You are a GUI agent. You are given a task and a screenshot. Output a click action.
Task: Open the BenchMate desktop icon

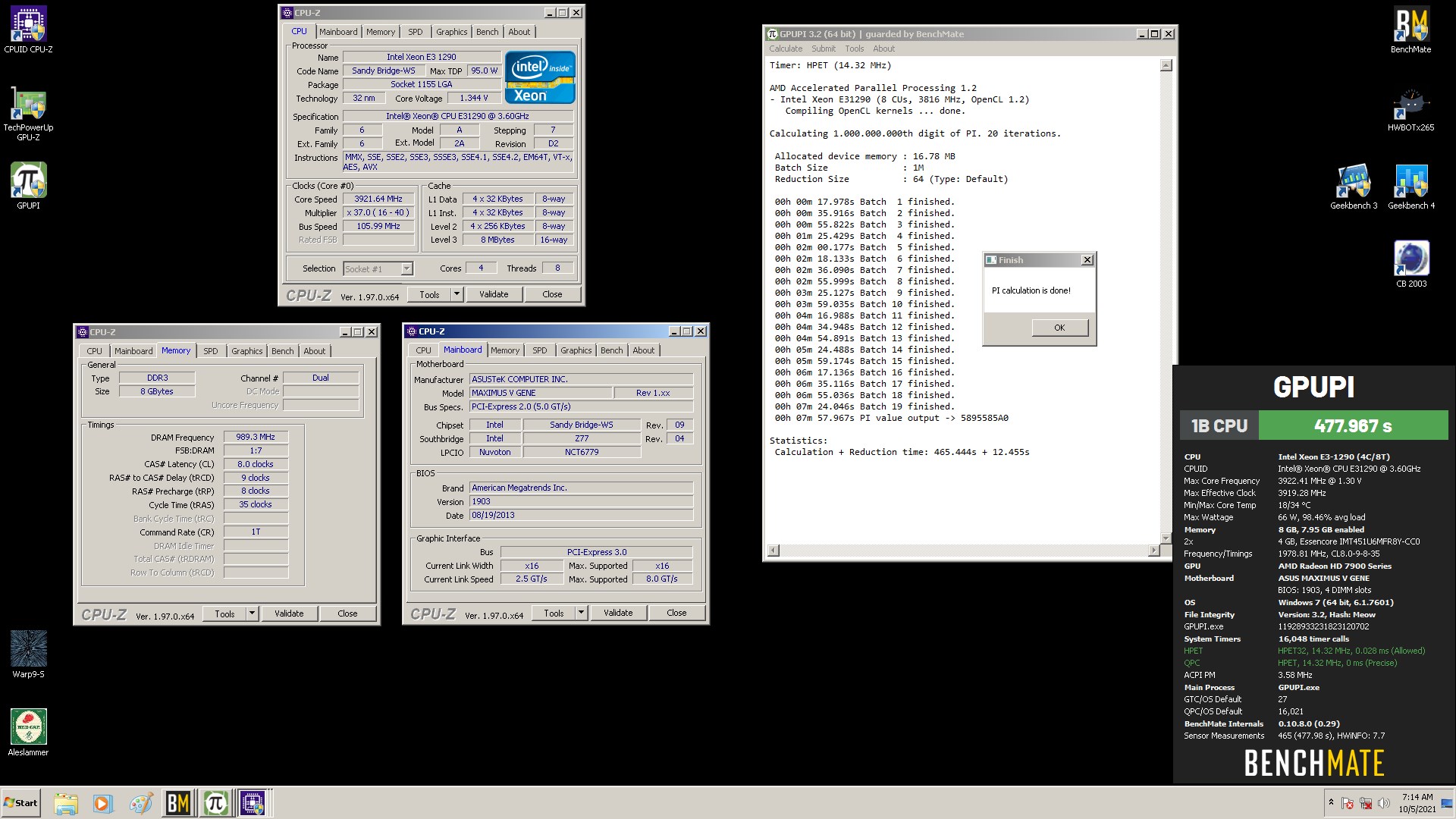click(x=1410, y=30)
